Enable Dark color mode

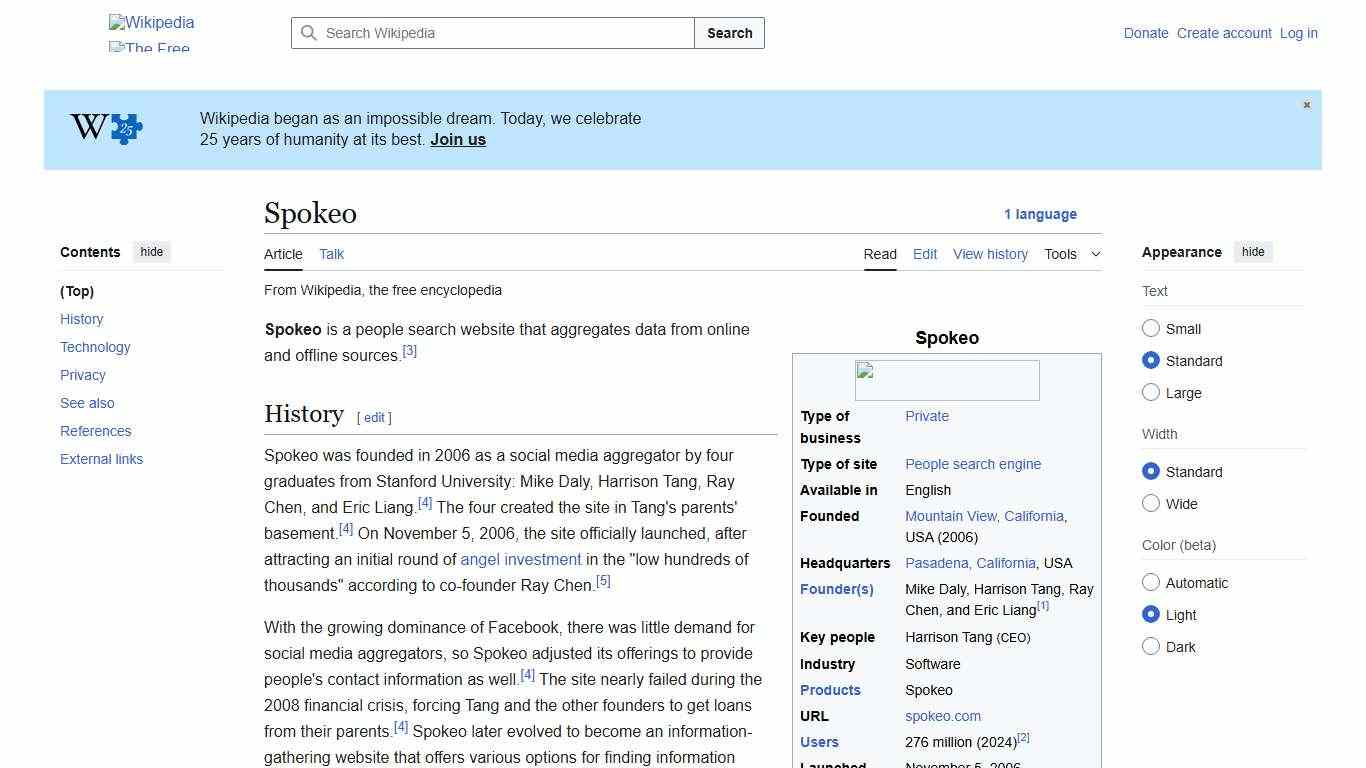[x=1151, y=646]
